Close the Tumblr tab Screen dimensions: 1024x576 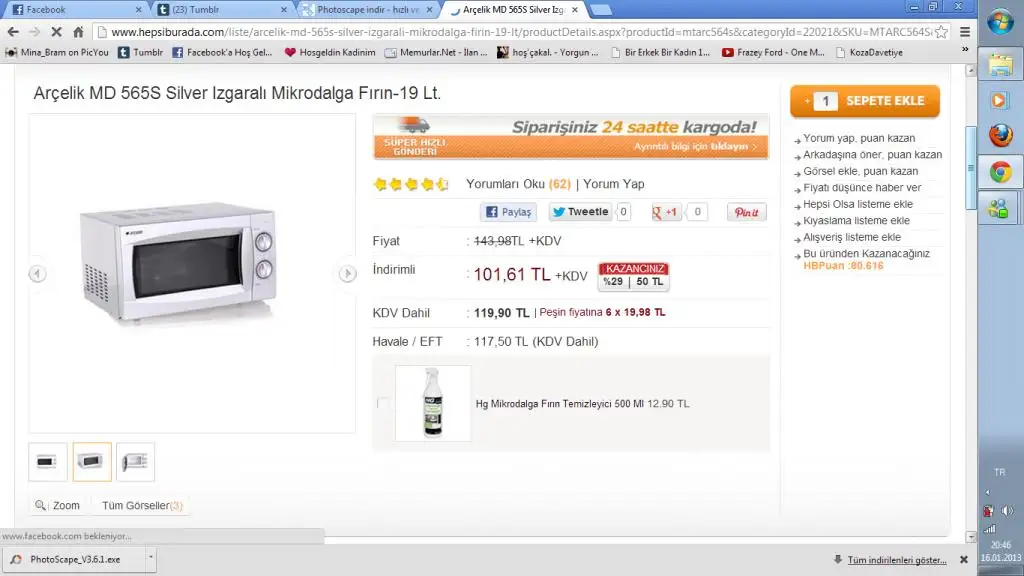(x=283, y=10)
